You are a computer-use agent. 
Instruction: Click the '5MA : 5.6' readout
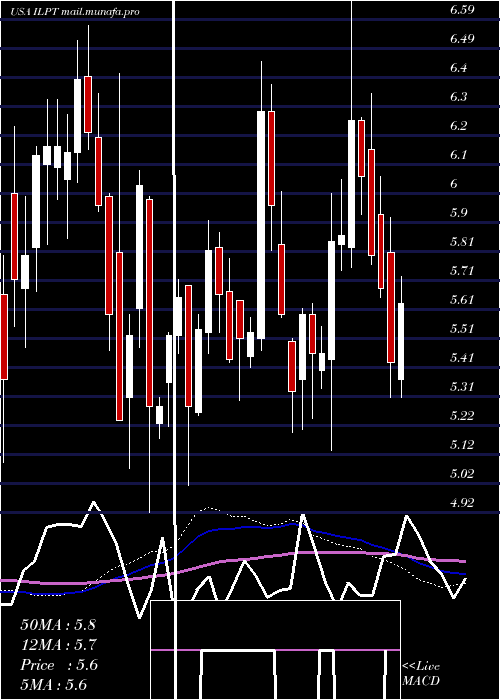click(53, 685)
